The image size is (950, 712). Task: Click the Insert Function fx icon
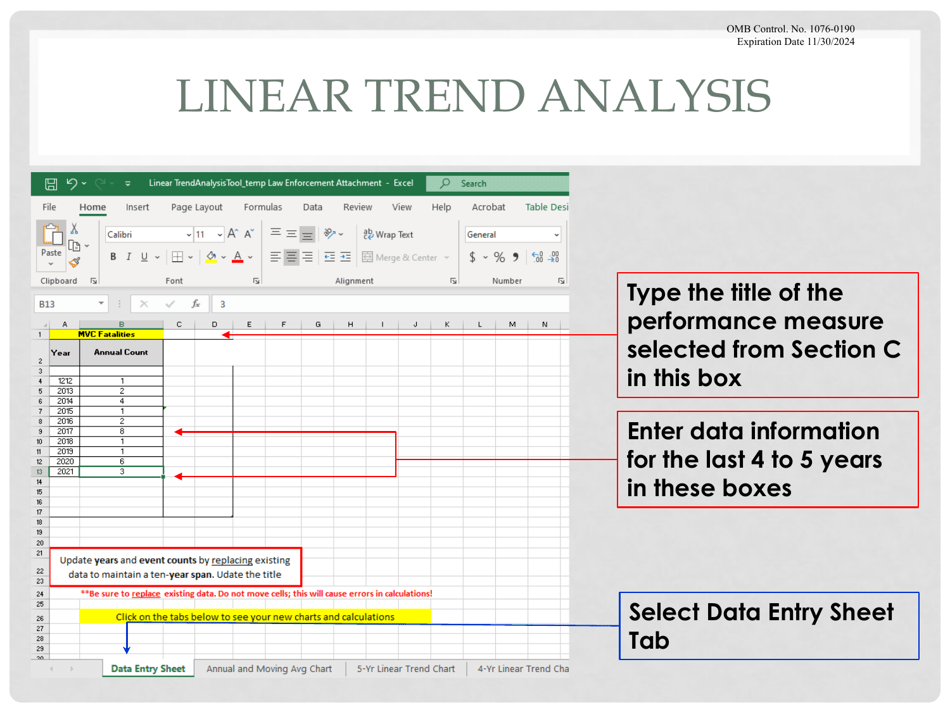(196, 304)
